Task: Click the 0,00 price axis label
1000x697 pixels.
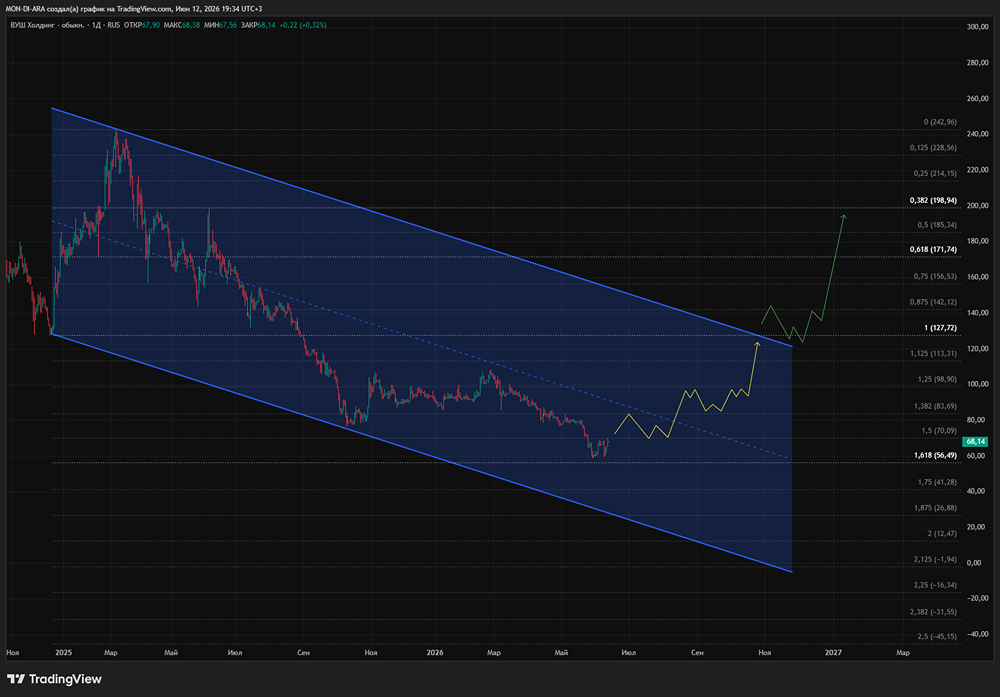Action: pyautogui.click(x=974, y=562)
